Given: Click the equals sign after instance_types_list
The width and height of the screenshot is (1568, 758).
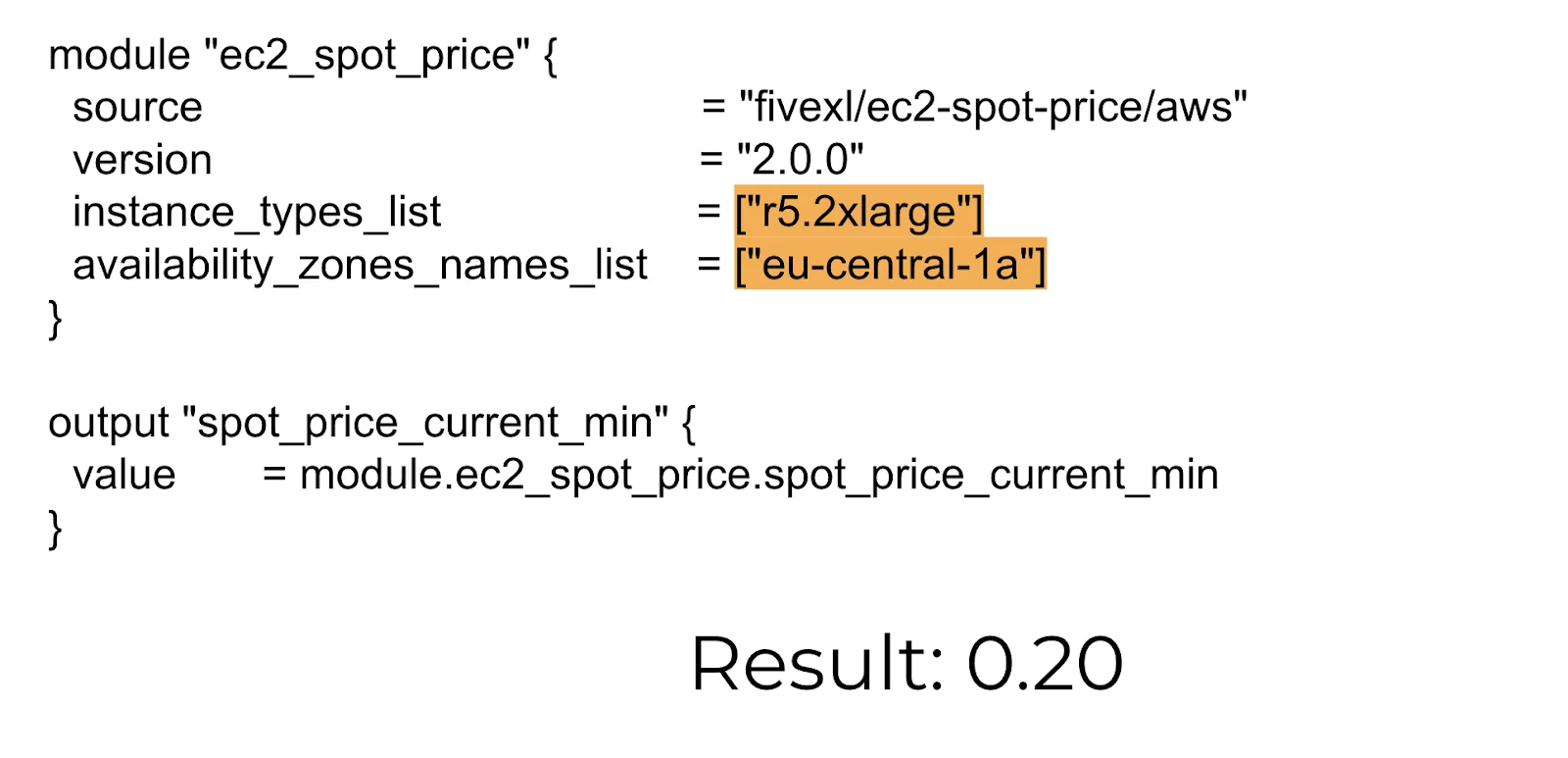Looking at the screenshot, I should coord(710,213).
